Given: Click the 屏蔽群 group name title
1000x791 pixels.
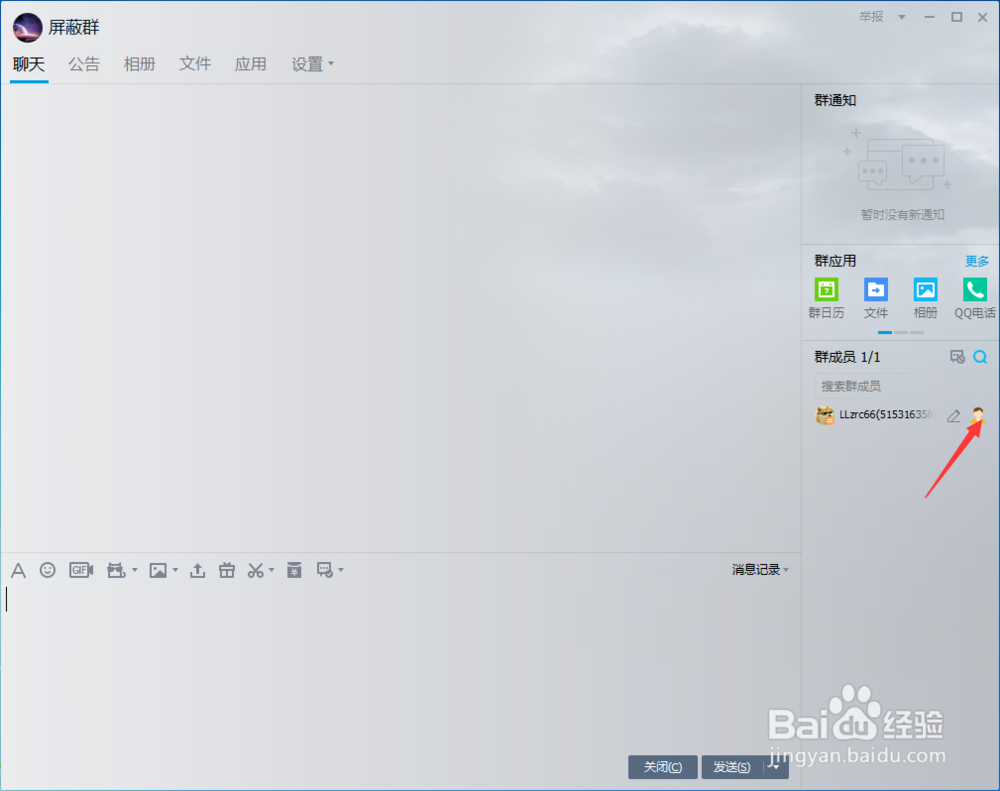Looking at the screenshot, I should pos(74,27).
